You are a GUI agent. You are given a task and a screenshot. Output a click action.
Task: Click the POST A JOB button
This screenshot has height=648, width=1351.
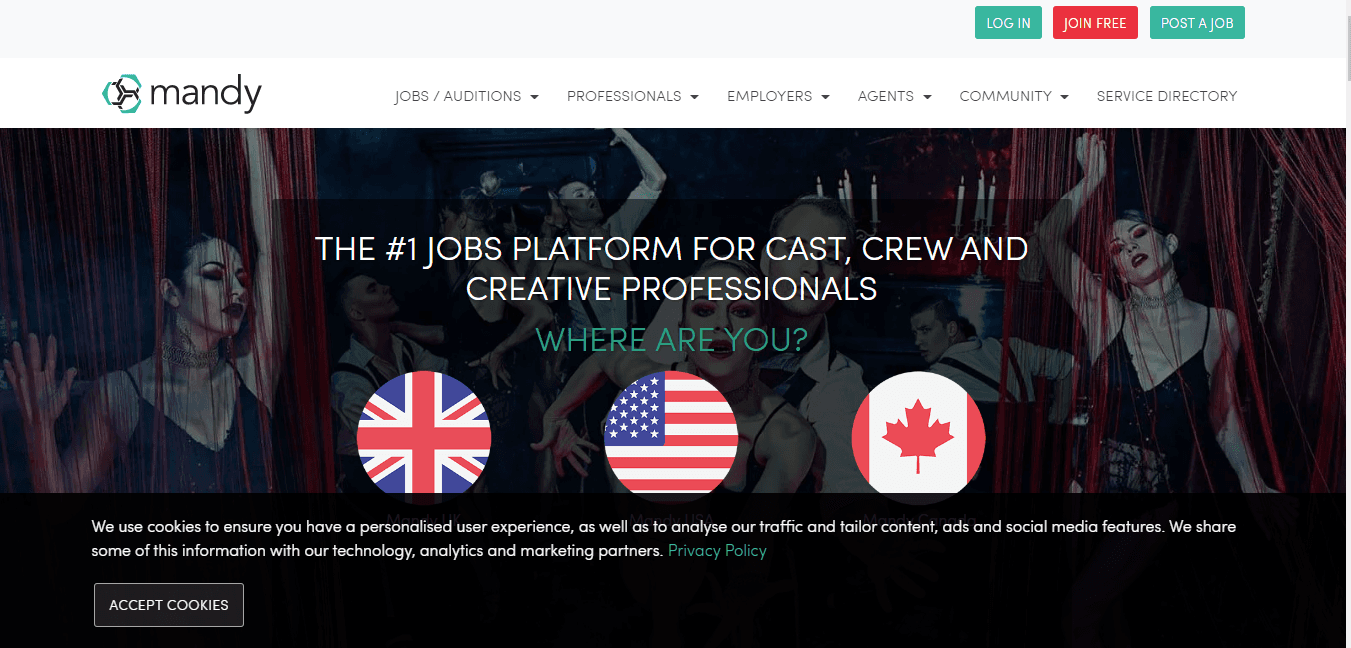point(1197,23)
